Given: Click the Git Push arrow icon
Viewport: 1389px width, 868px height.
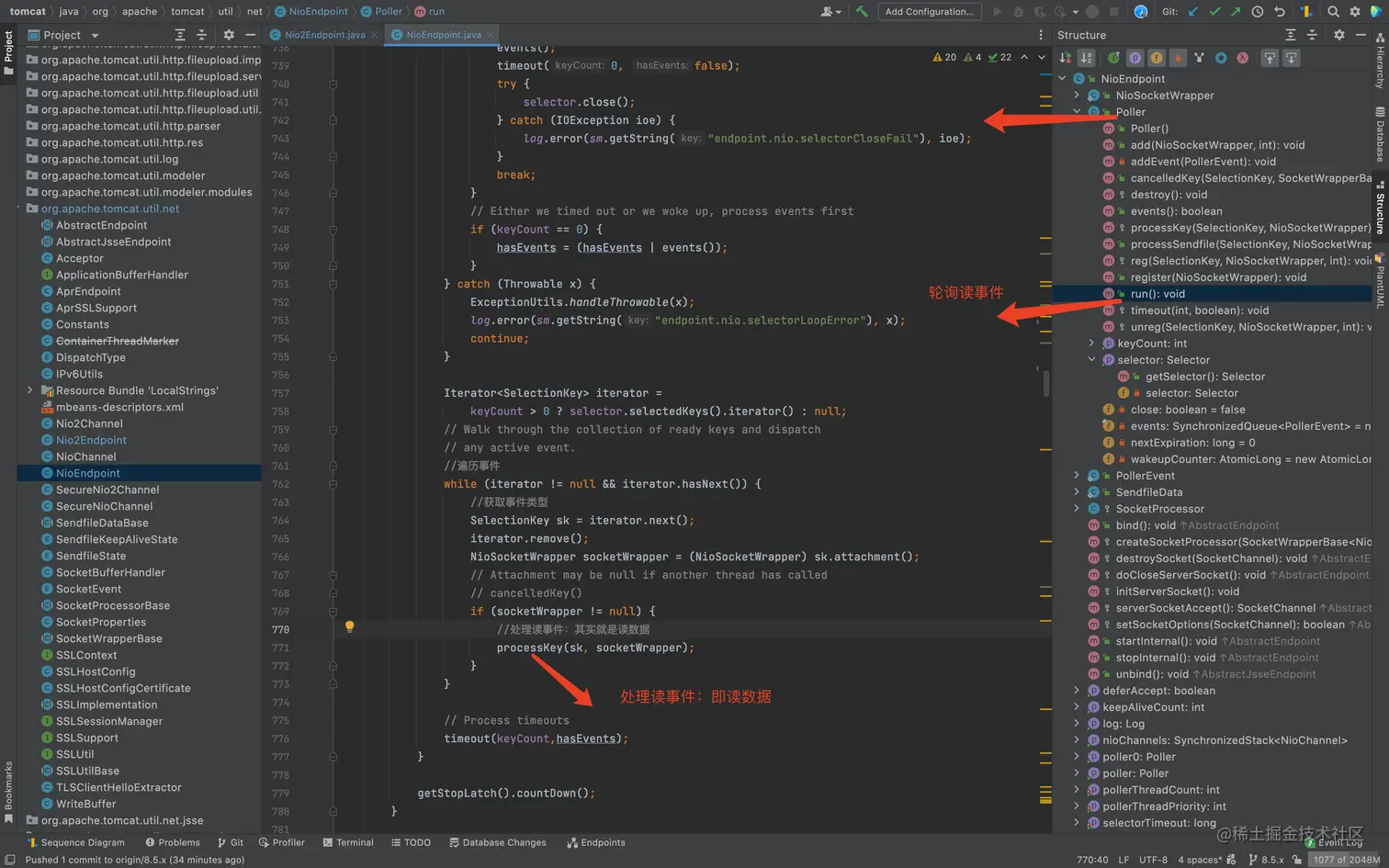Looking at the screenshot, I should tap(1236, 12).
